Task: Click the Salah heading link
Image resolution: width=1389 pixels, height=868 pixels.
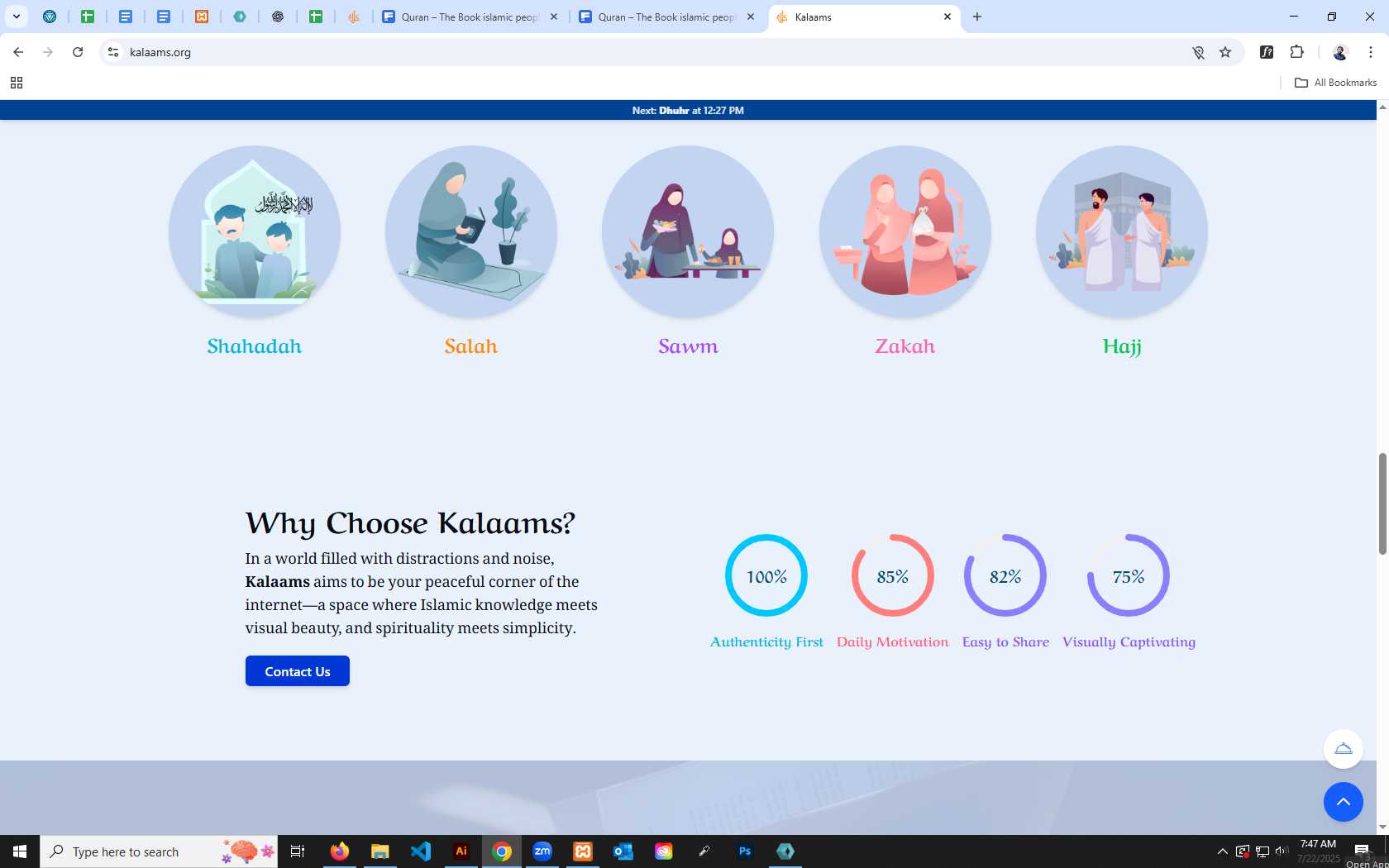Action: click(x=471, y=346)
